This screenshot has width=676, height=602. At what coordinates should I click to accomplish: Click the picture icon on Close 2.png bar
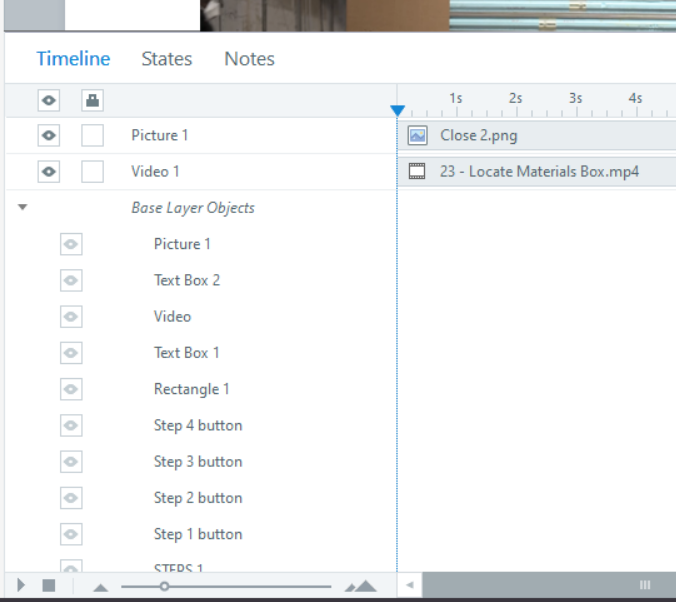pos(417,135)
